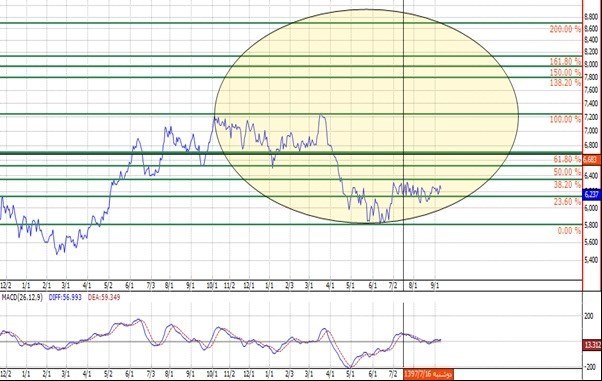Image resolution: width=602 pixels, height=381 pixels.
Task: Select the 138.20 % extension label
Action: click(x=565, y=82)
